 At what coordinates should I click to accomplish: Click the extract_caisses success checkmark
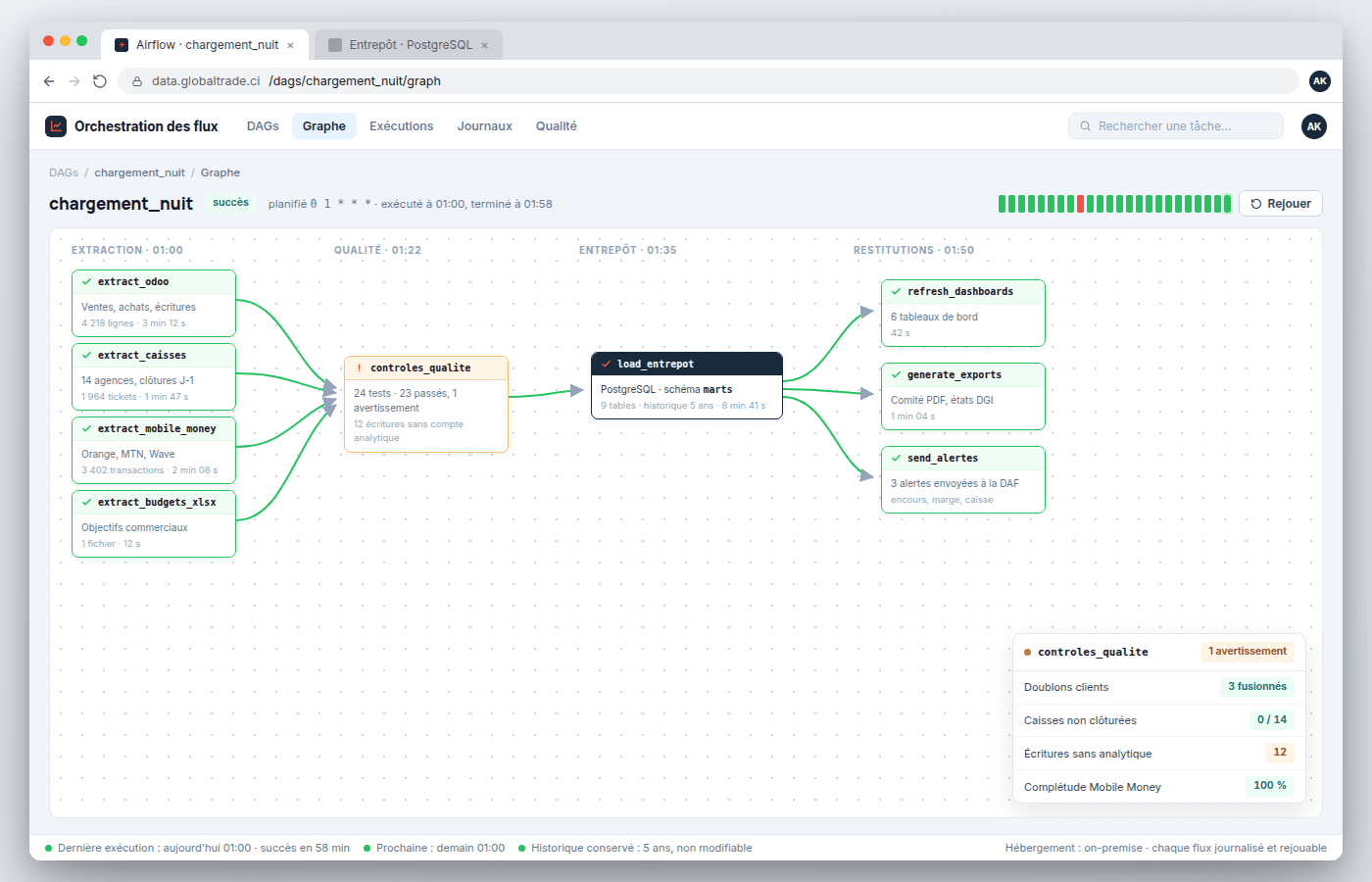(x=86, y=356)
